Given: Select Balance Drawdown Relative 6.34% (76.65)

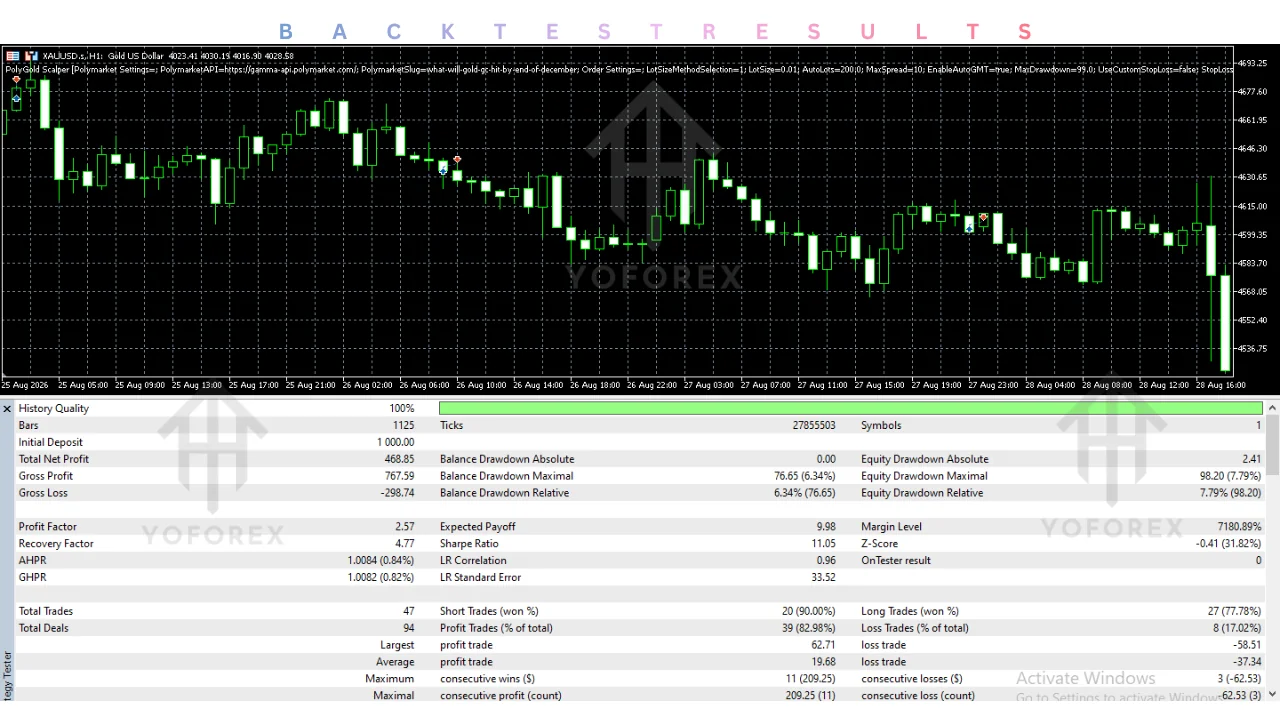Looking at the screenshot, I should point(805,493).
